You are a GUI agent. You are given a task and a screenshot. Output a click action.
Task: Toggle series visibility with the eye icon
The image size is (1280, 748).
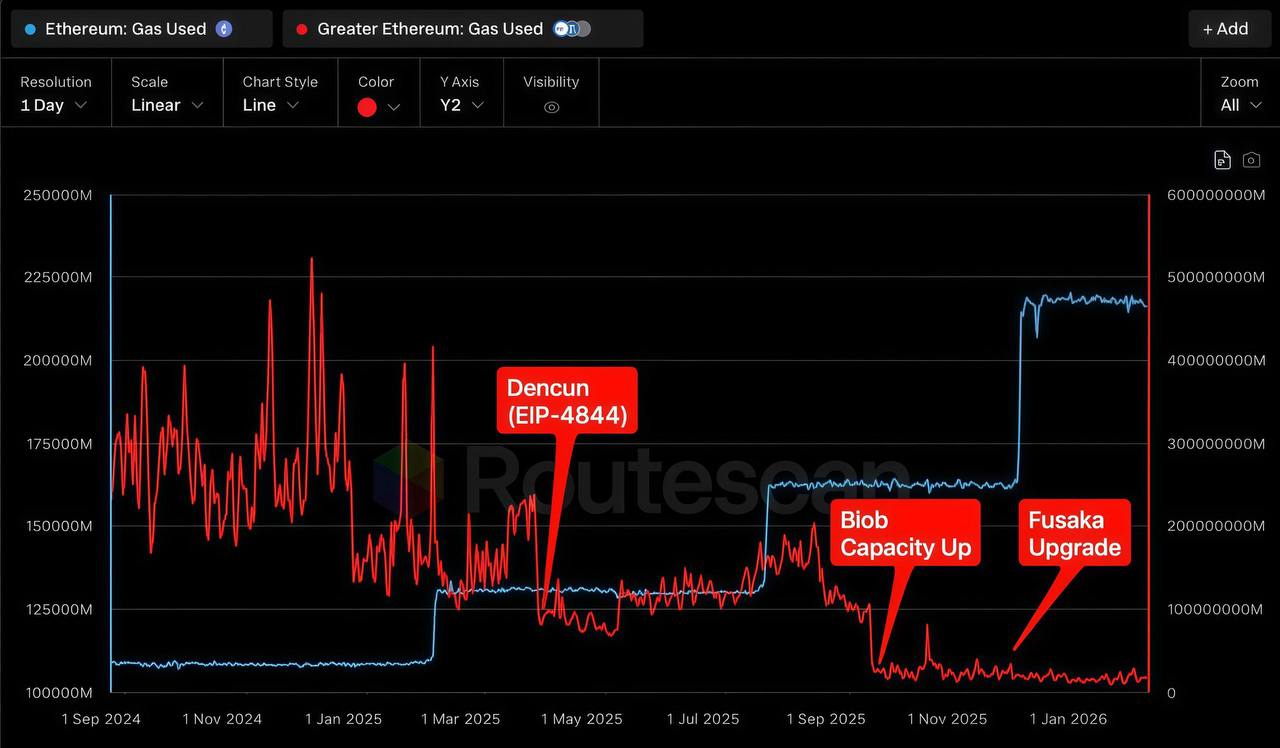(x=551, y=106)
